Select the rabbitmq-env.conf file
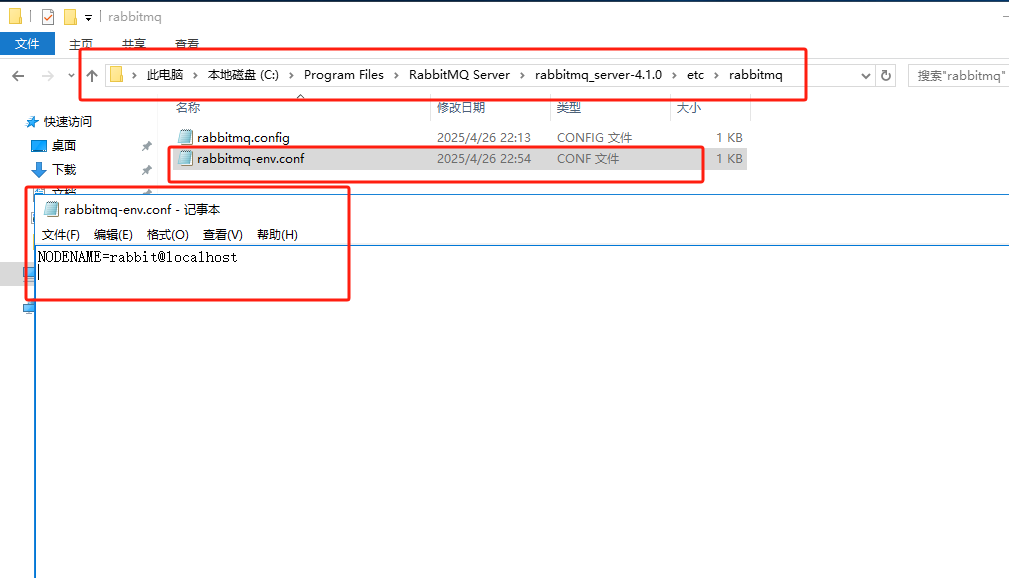Screen dimensions: 1009x578 [x=250, y=158]
